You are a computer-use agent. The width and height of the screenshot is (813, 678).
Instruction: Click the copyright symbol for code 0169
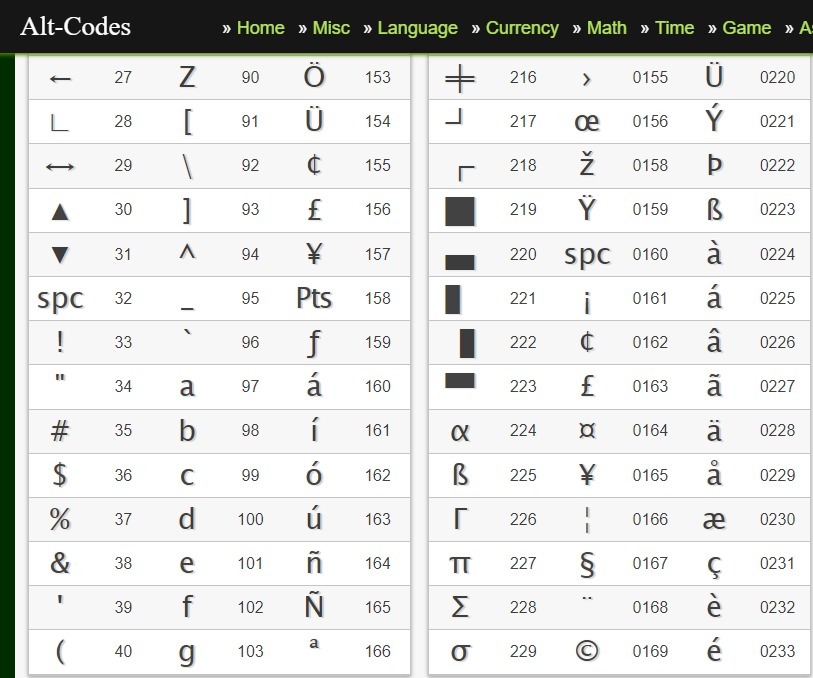(x=587, y=652)
